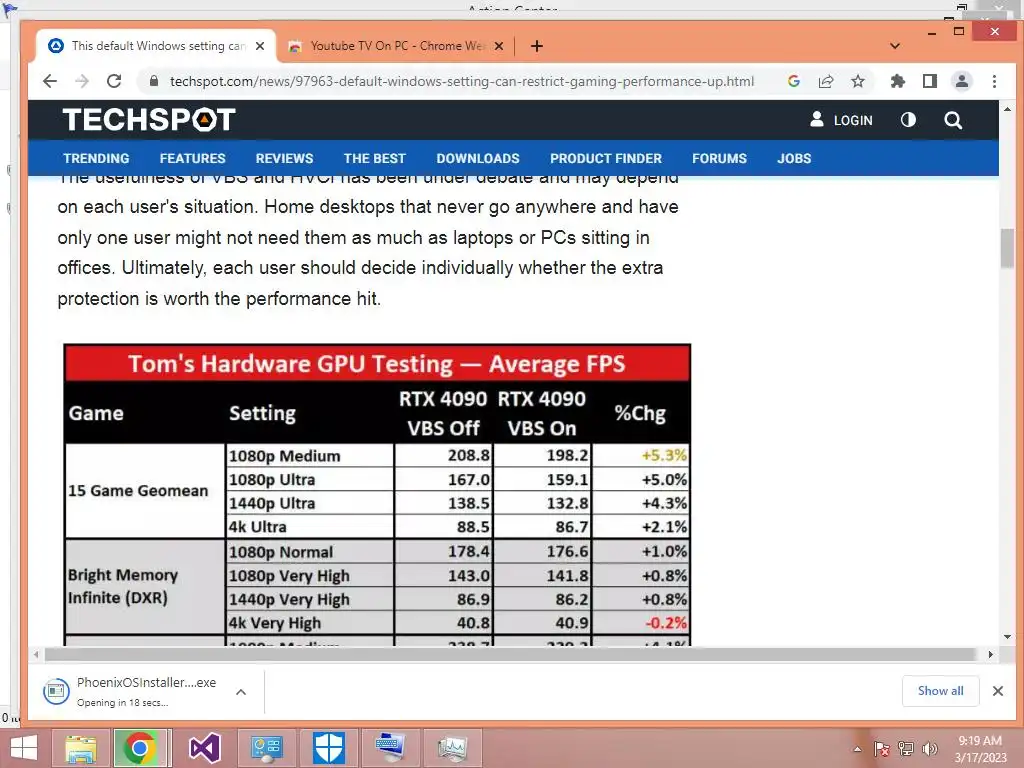The height and width of the screenshot is (768, 1024).
Task: Open the performance monitor taskbar icon
Action: [x=453, y=748]
